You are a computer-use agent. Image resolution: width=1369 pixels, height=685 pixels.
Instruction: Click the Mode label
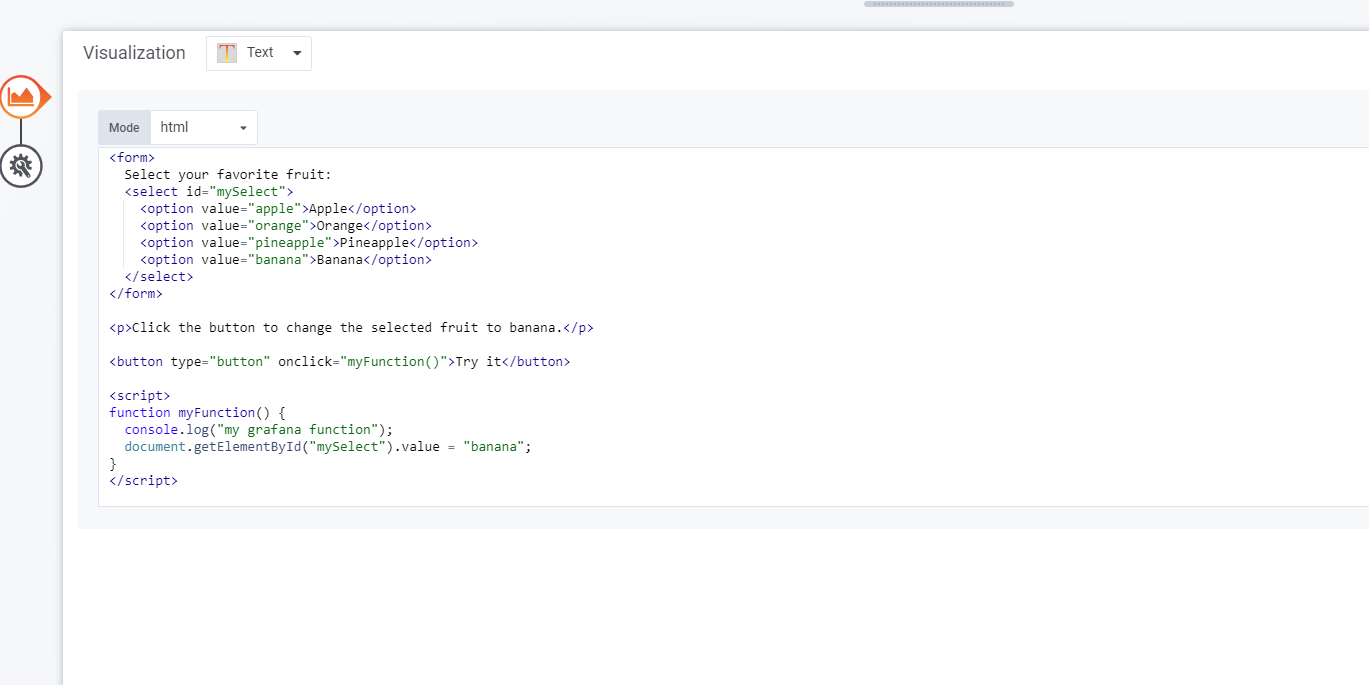[x=124, y=127]
